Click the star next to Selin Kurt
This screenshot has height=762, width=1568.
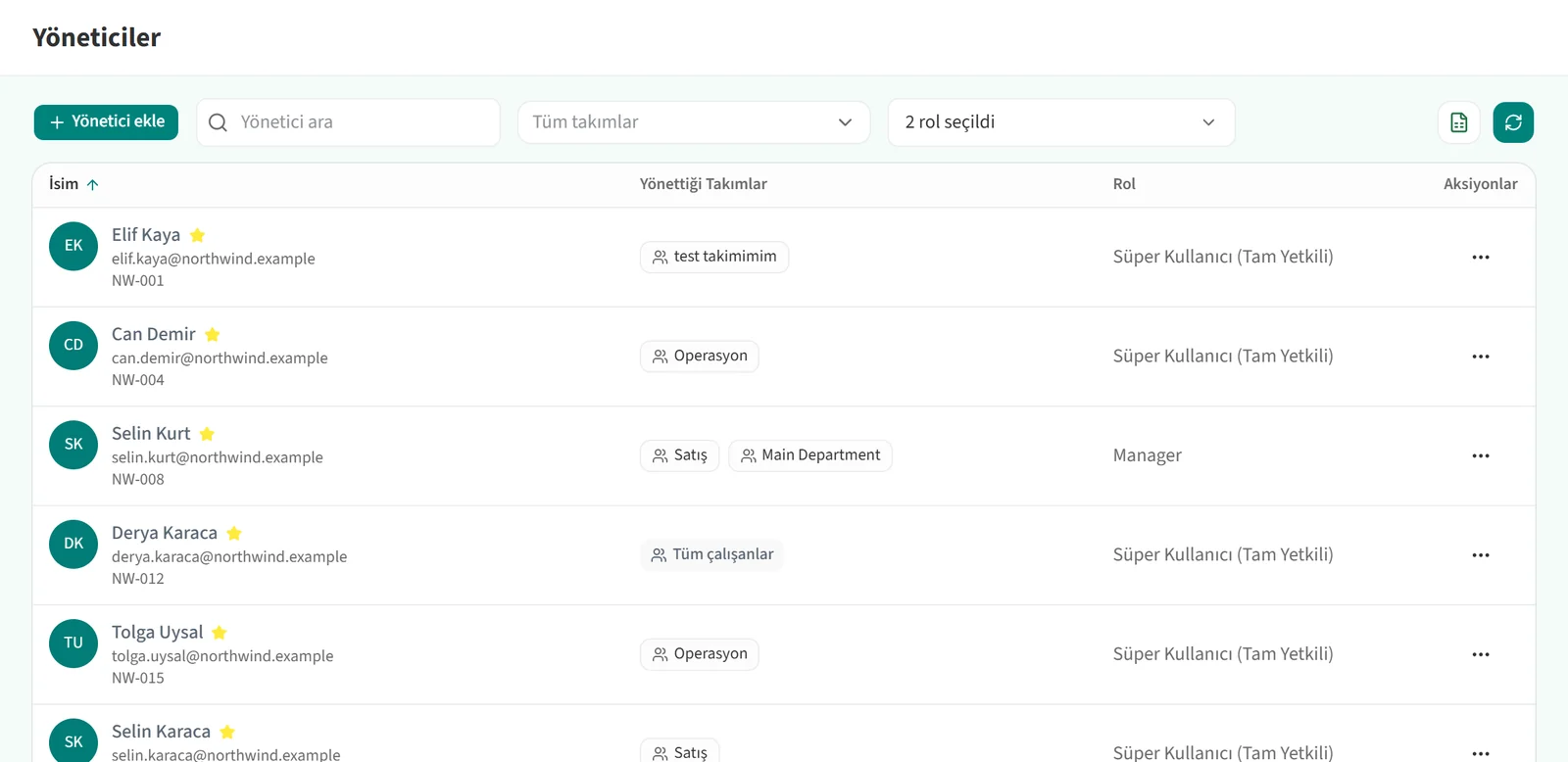[x=207, y=434]
